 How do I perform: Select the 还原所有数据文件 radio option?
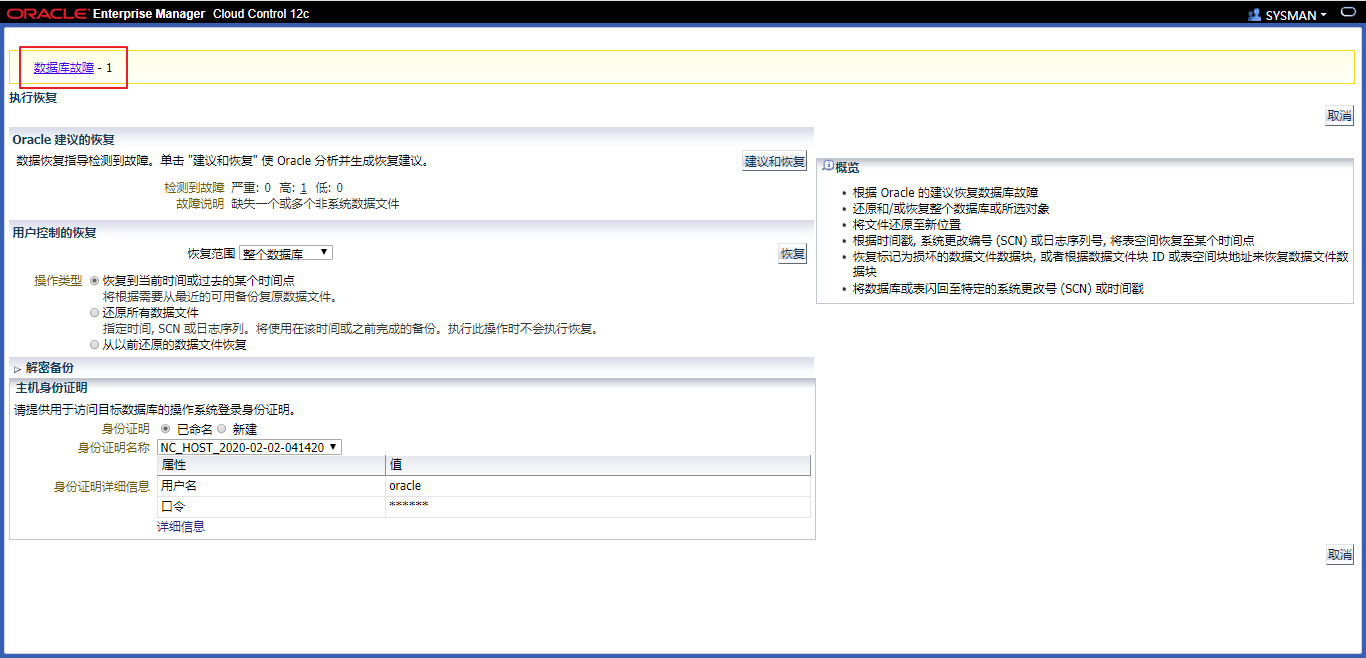95,313
